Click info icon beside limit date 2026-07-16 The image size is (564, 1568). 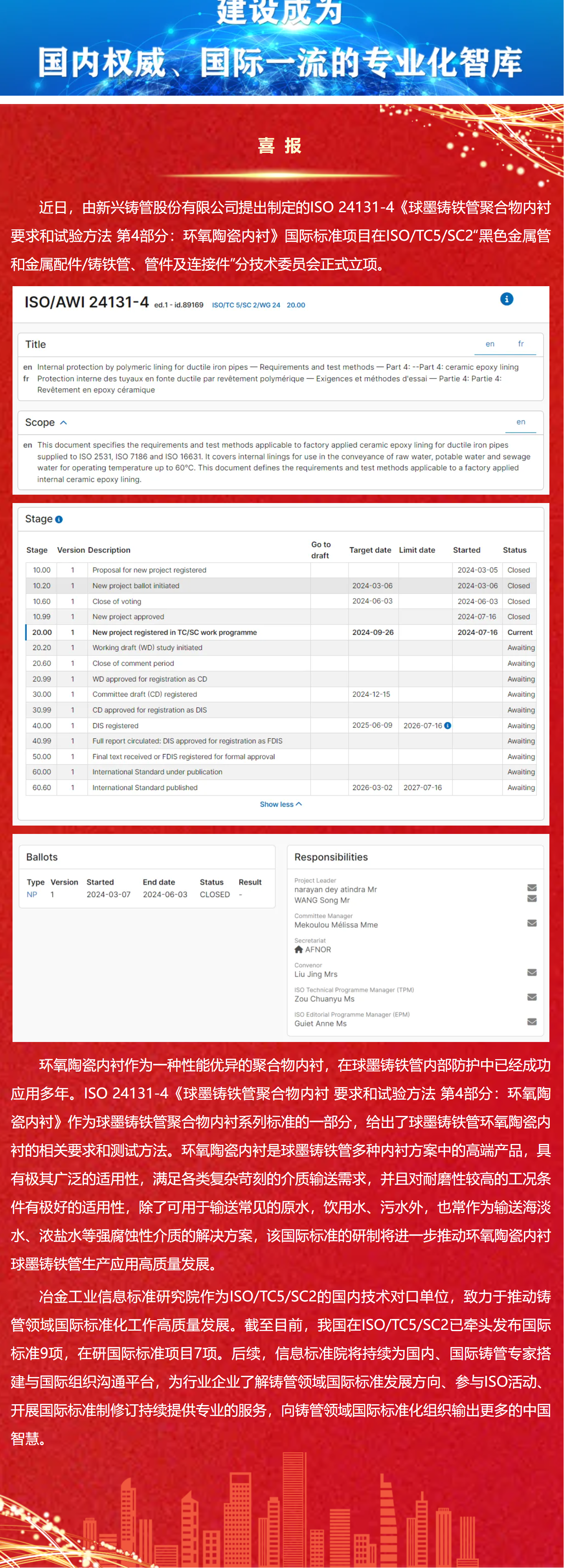pyautogui.click(x=448, y=726)
